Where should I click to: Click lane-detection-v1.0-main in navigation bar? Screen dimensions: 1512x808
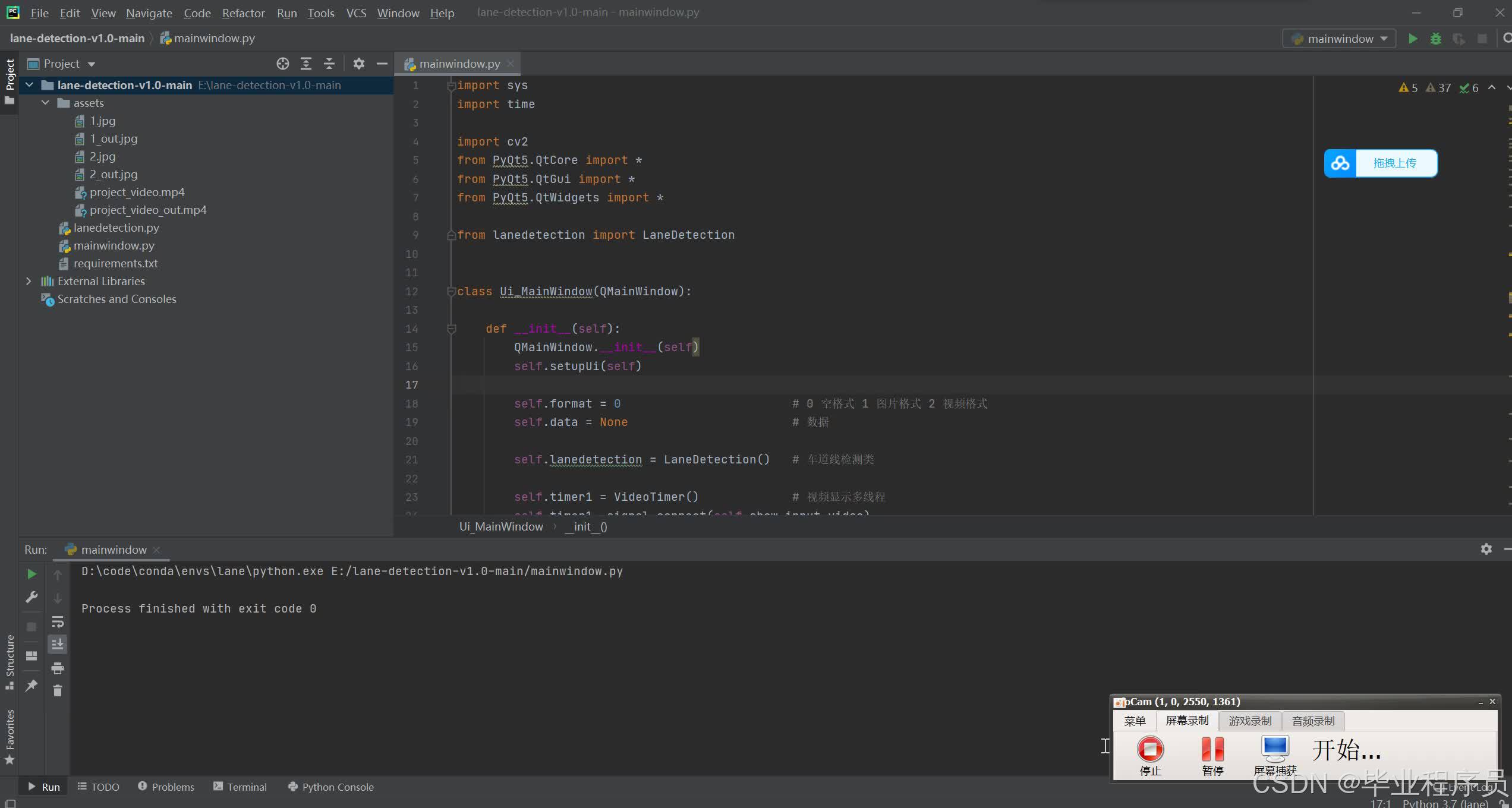click(x=77, y=38)
